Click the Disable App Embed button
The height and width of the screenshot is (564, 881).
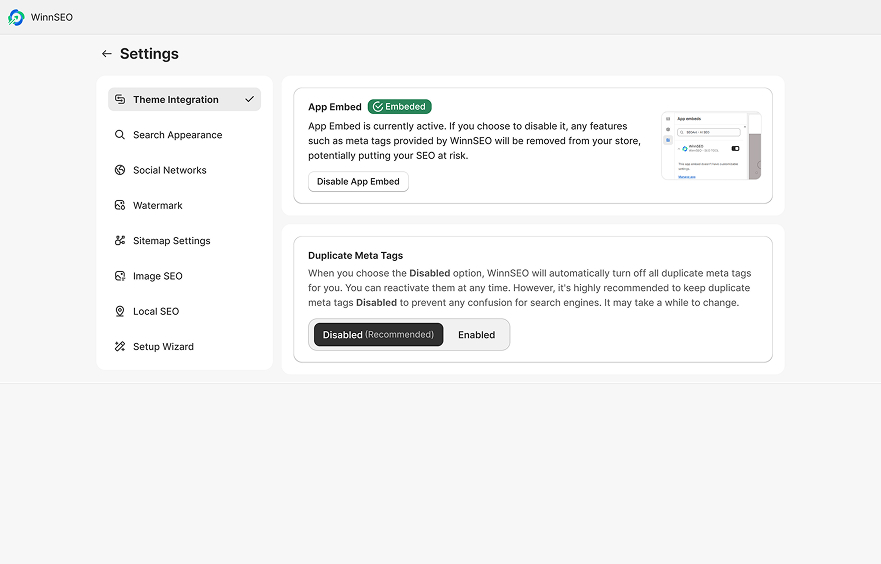[x=358, y=181]
